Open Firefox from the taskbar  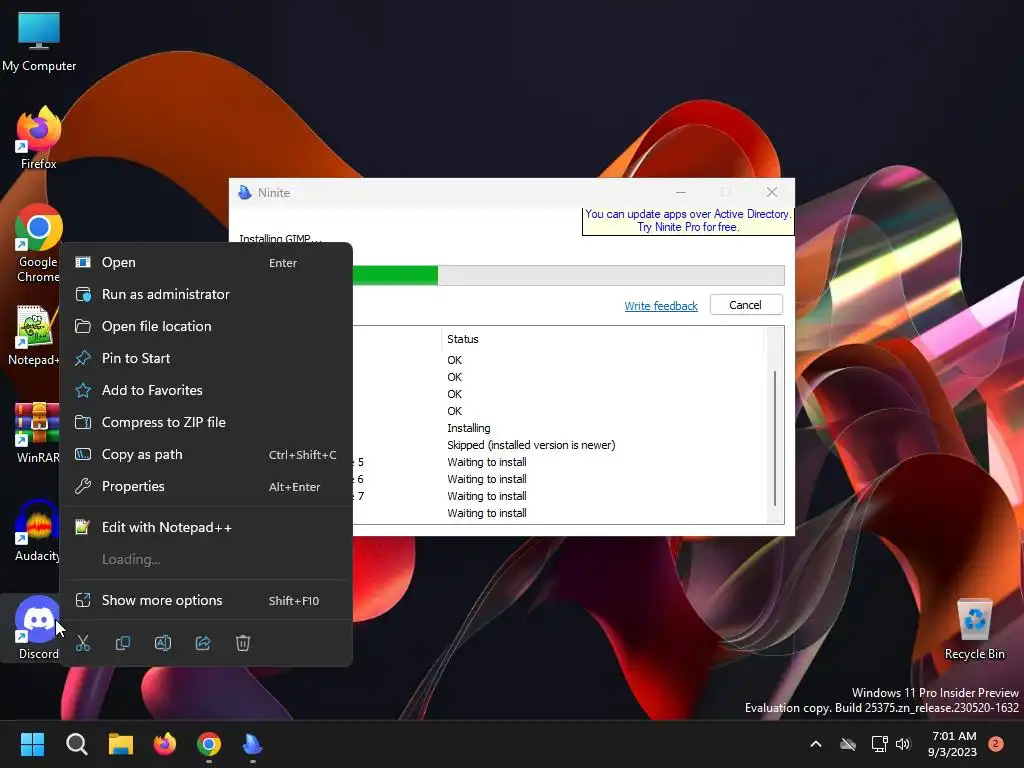click(x=165, y=744)
